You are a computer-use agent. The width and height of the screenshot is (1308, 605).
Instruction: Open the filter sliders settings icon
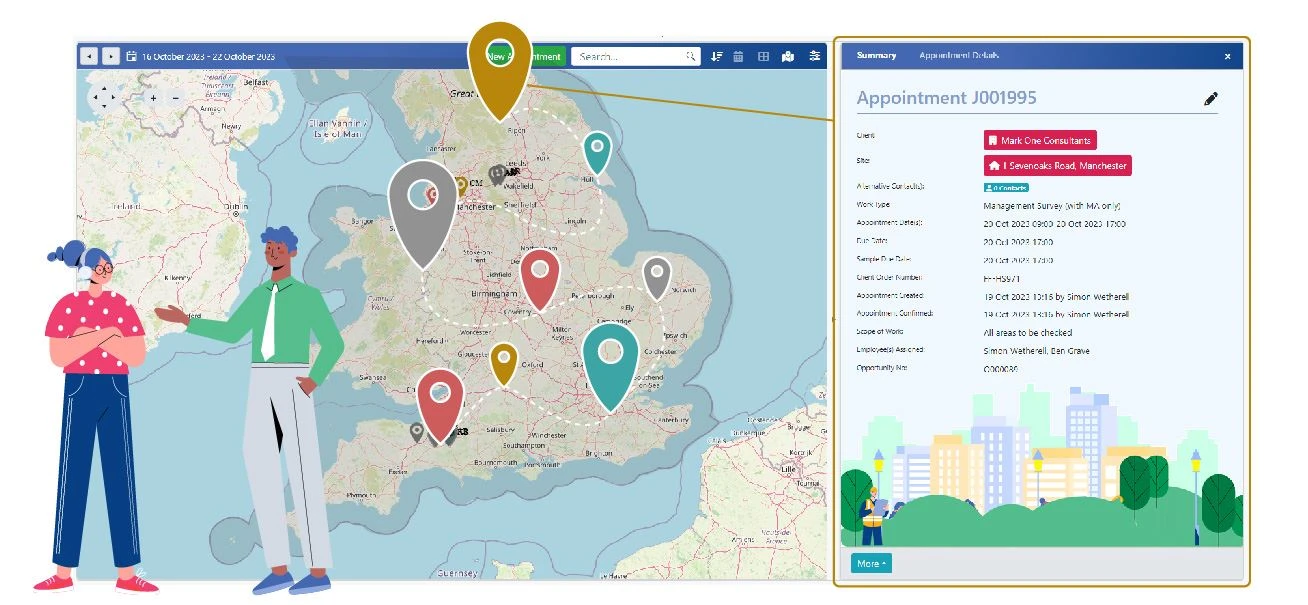[x=815, y=56]
